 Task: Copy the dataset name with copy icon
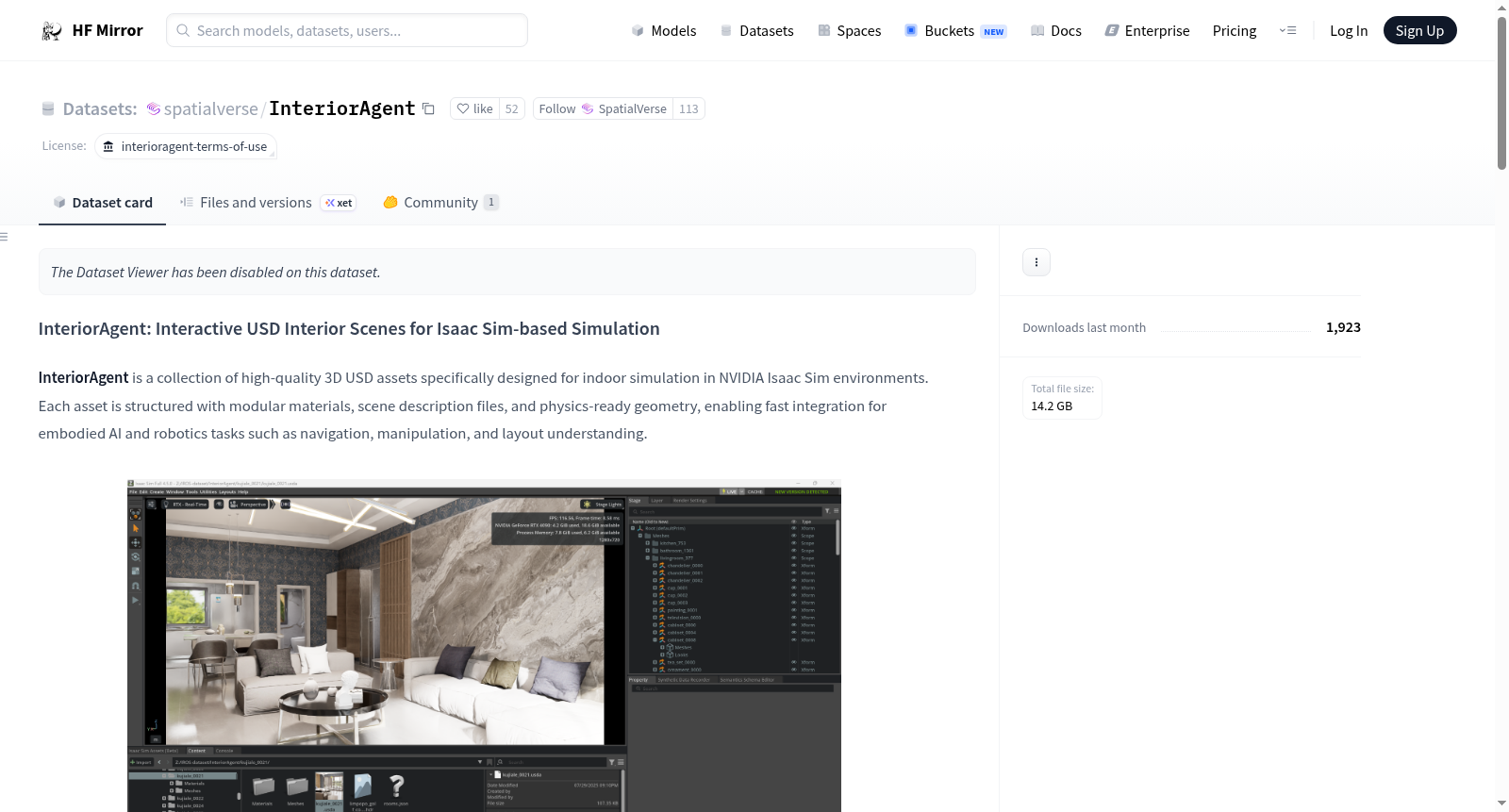click(x=428, y=108)
